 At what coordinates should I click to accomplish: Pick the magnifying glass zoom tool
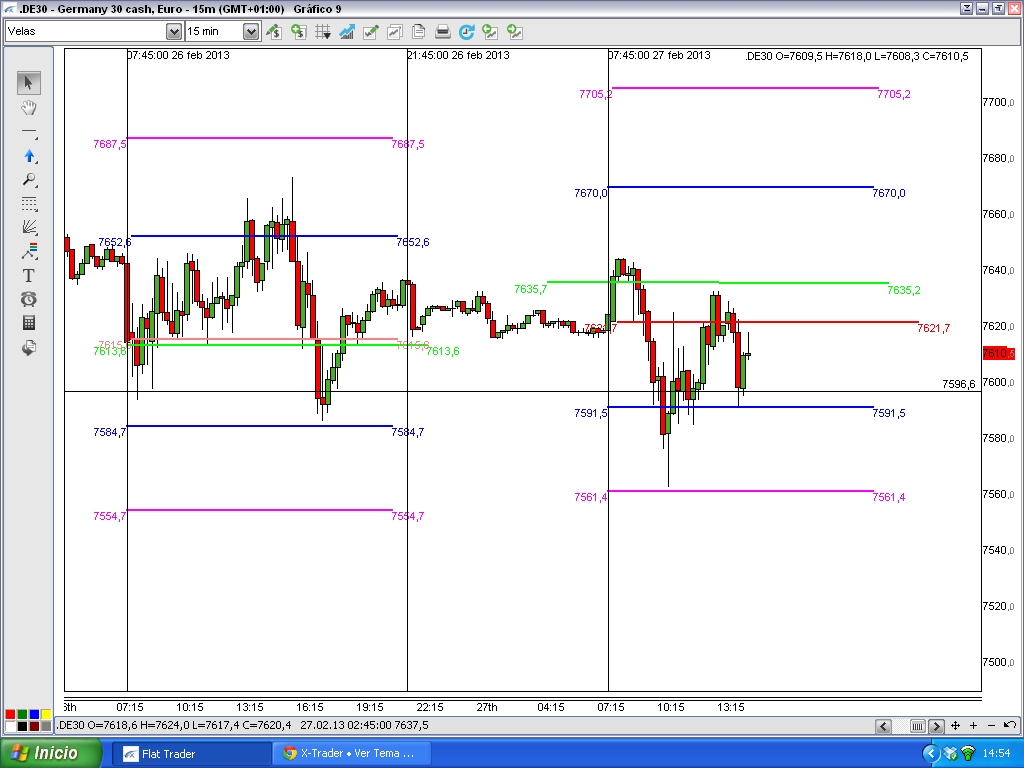tap(28, 180)
